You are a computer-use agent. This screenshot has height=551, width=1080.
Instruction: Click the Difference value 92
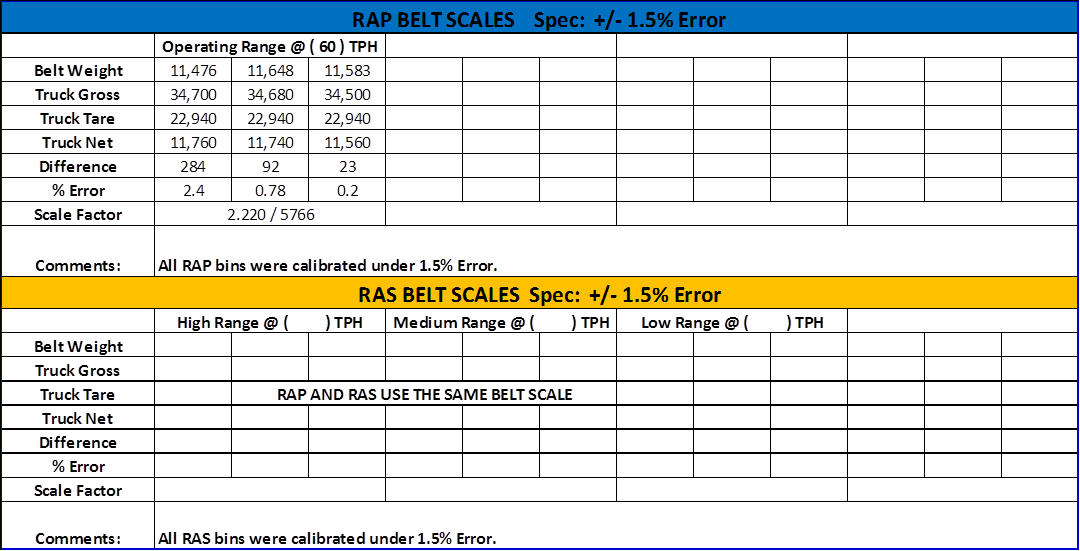coord(270,167)
